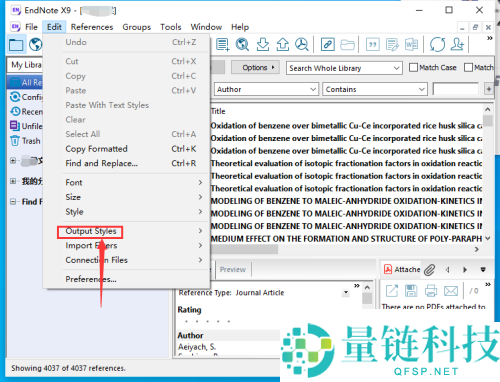Switch to online search mode globe icon
This screenshot has width=500, height=382.
[35, 44]
